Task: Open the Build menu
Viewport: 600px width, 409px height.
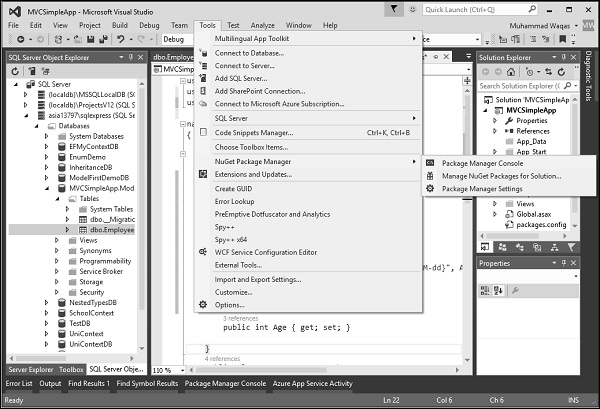Action: tap(120, 25)
